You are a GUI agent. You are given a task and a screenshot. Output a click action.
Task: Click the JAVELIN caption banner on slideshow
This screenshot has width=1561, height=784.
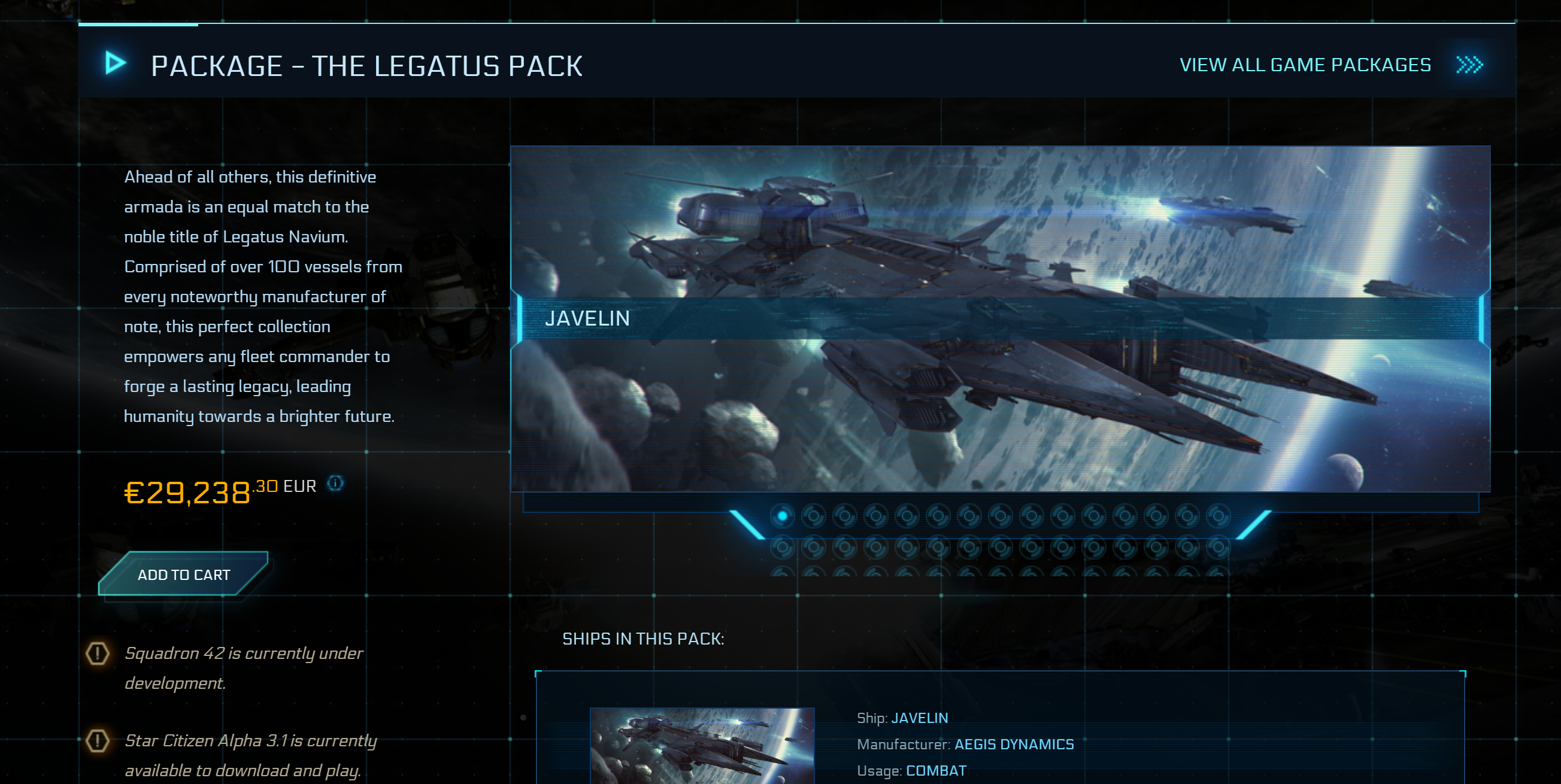click(1001, 318)
